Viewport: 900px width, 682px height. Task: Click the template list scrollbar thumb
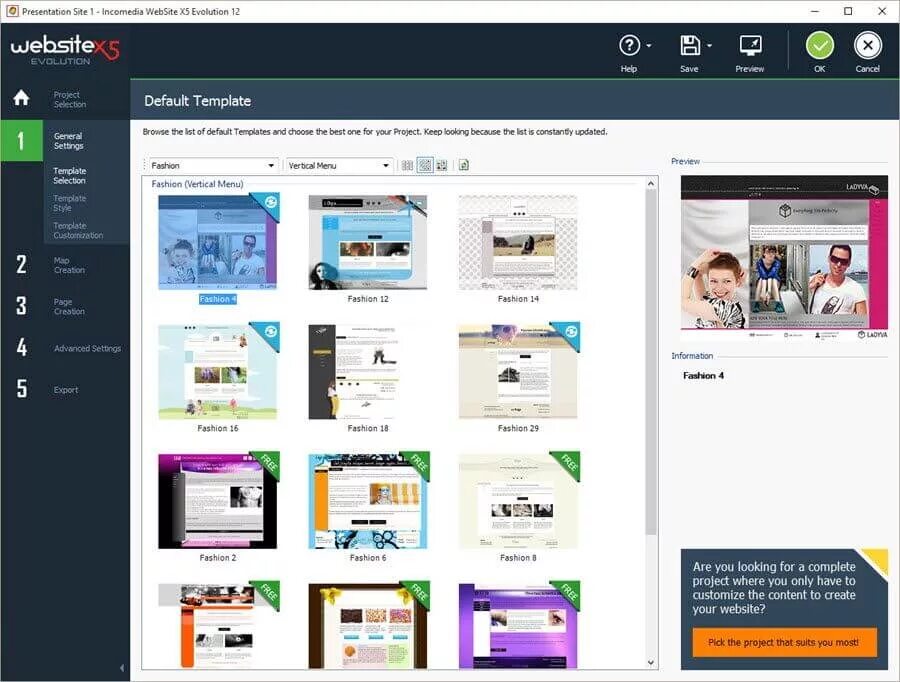[x=650, y=362]
